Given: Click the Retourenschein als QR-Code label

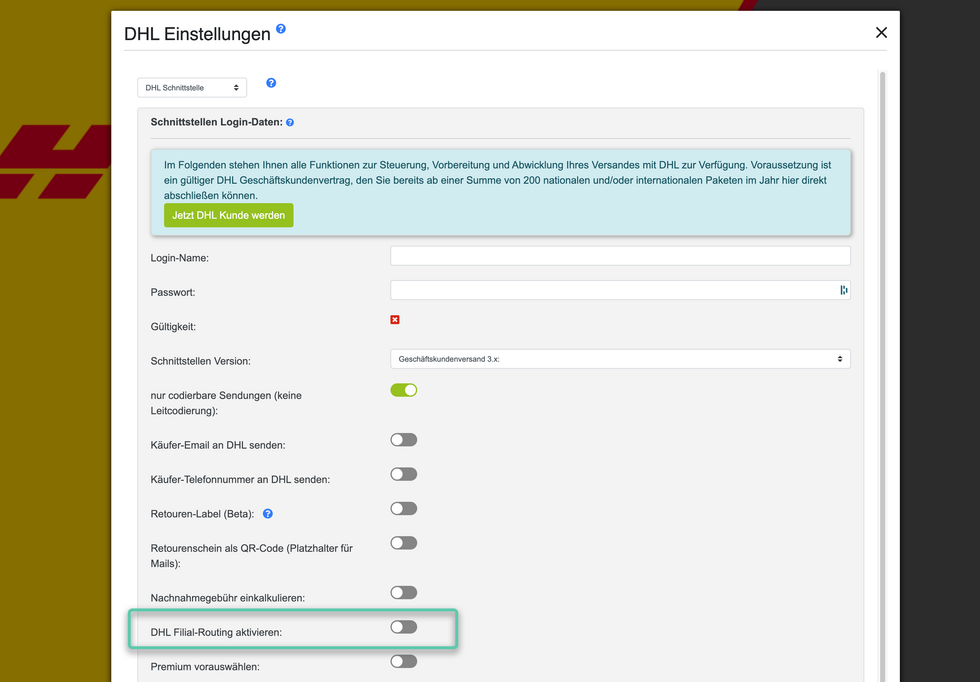Looking at the screenshot, I should (252, 556).
